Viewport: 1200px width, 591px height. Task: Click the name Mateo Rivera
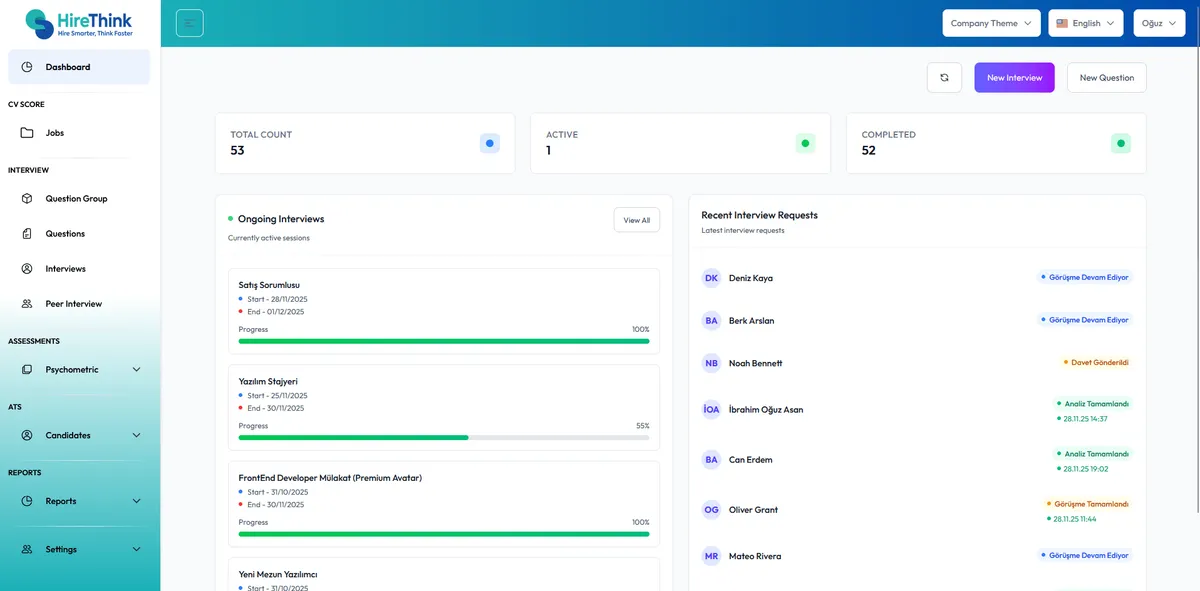(755, 556)
